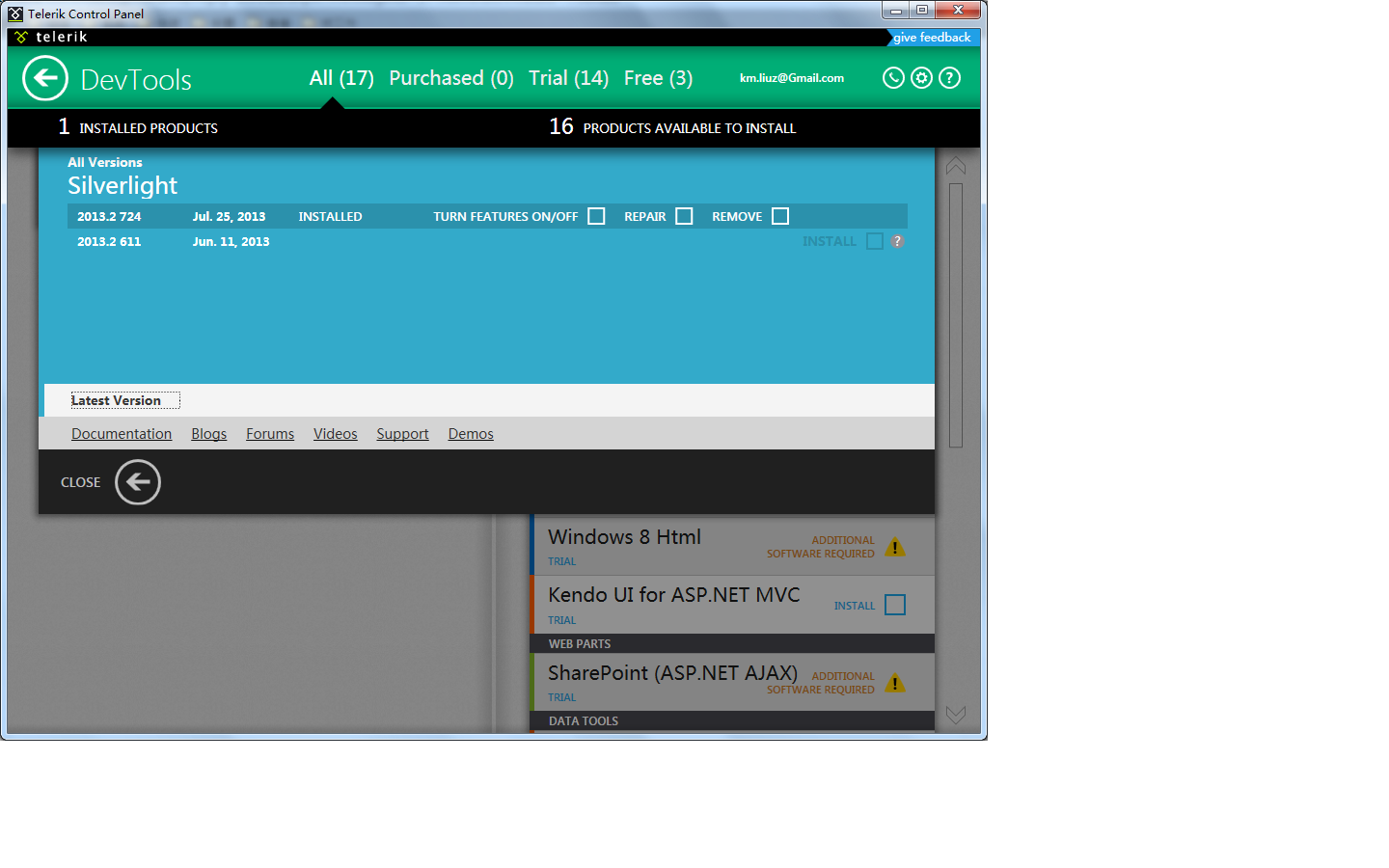1389x868 pixels.
Task: Open the phone contact icon
Action: click(x=893, y=78)
